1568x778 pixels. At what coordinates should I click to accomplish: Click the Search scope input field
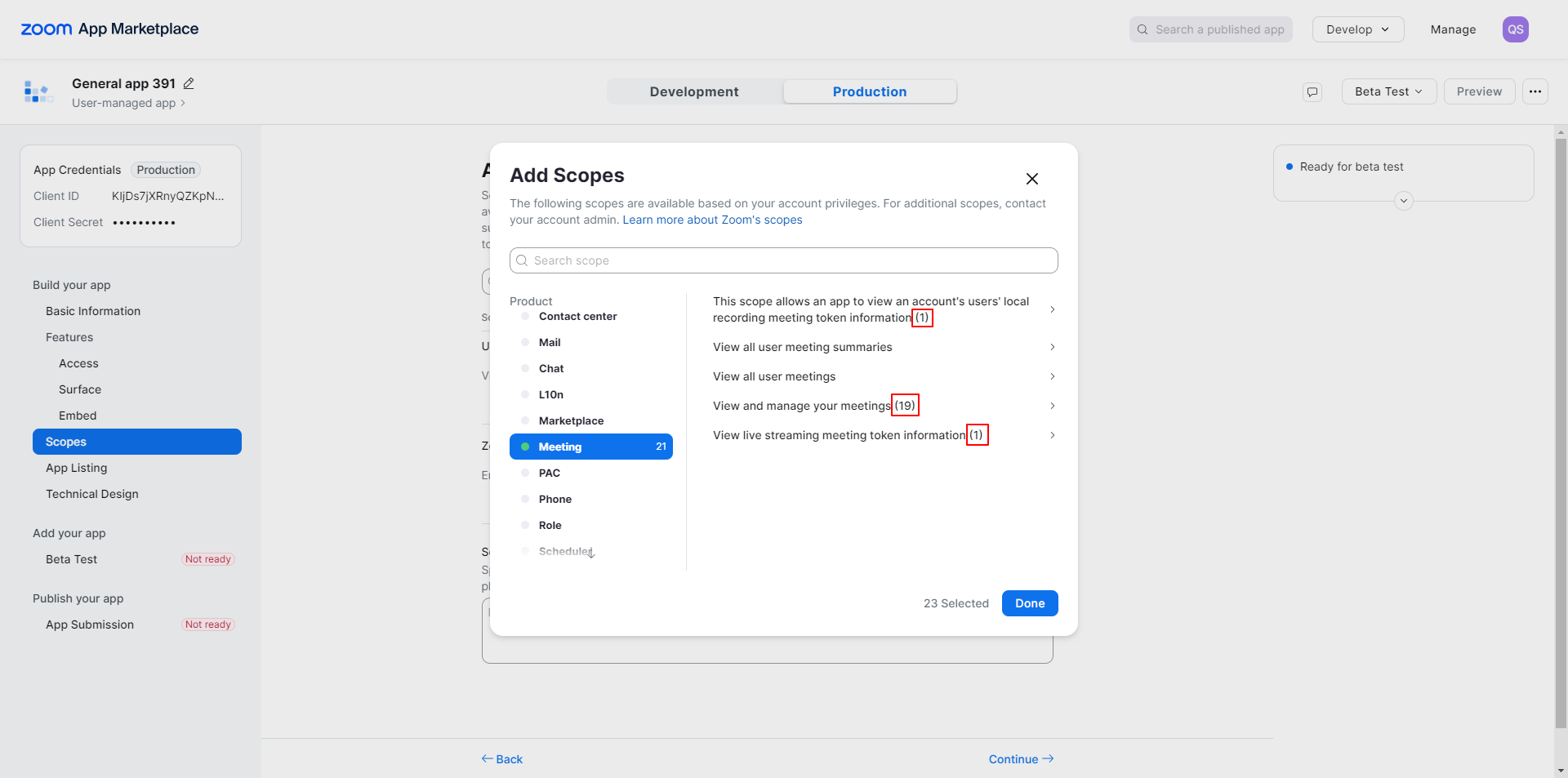(x=784, y=260)
